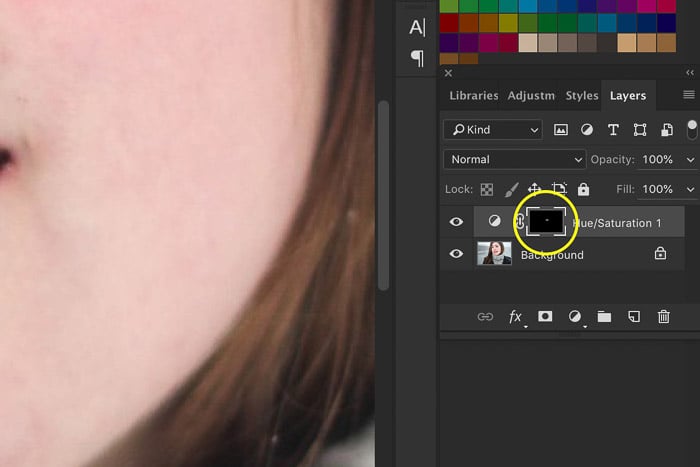This screenshot has height=467, width=700.
Task: Click the Opacity 100% value field
Action: click(x=658, y=160)
